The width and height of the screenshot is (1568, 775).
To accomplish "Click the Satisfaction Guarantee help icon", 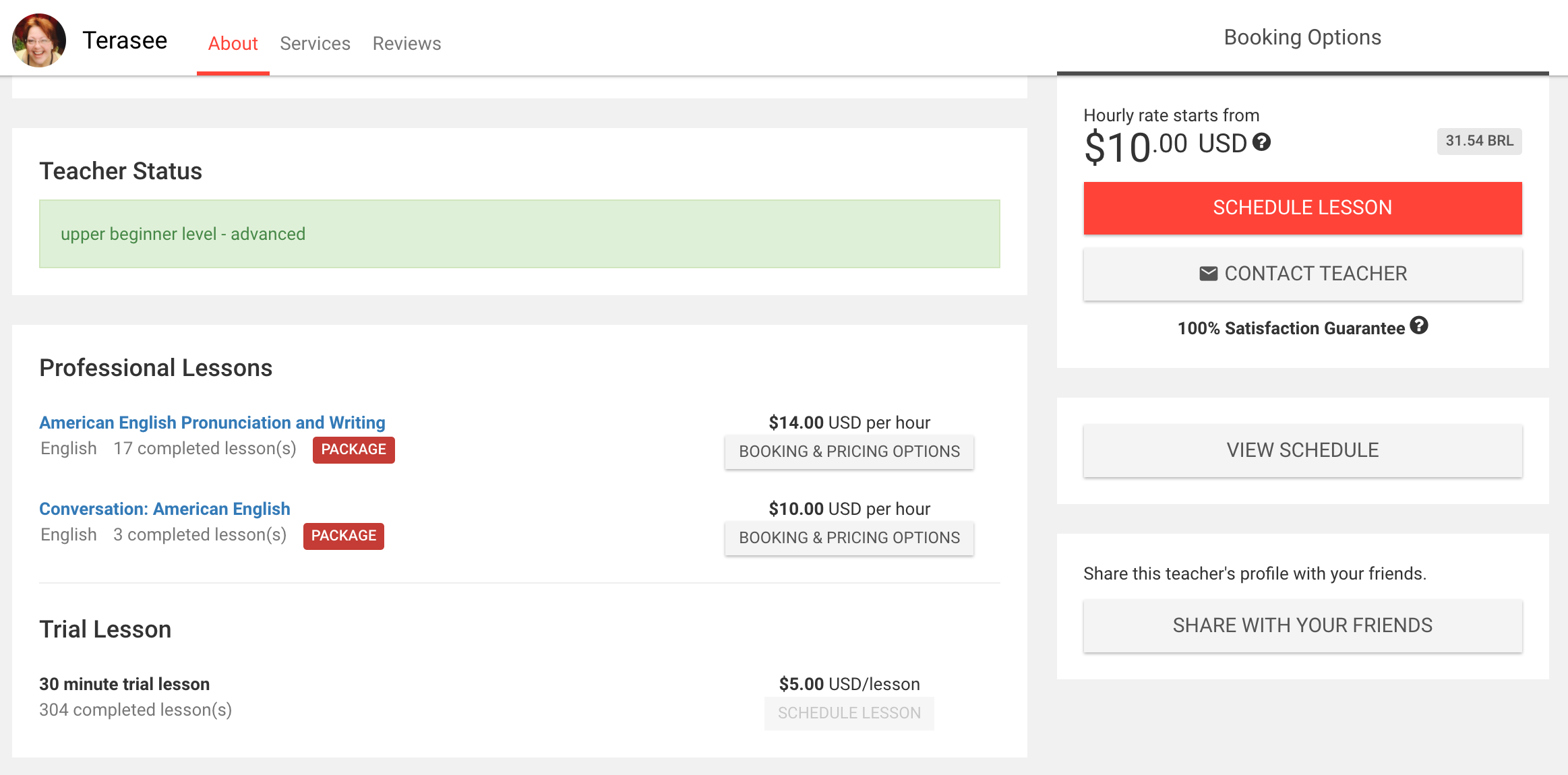I will point(1418,325).
